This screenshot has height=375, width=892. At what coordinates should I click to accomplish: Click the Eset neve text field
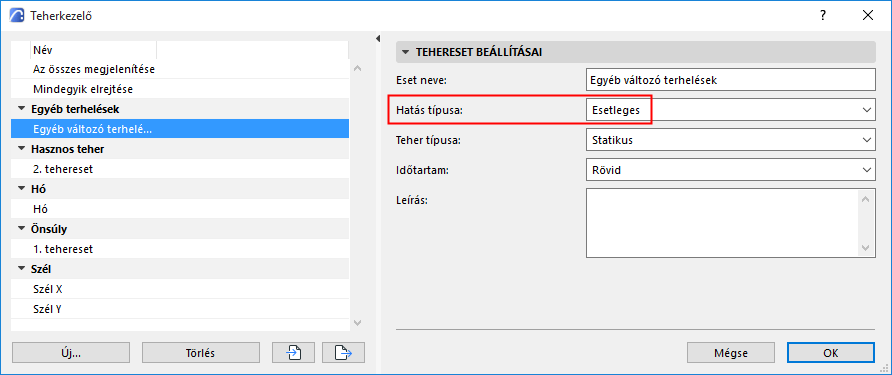(730, 80)
